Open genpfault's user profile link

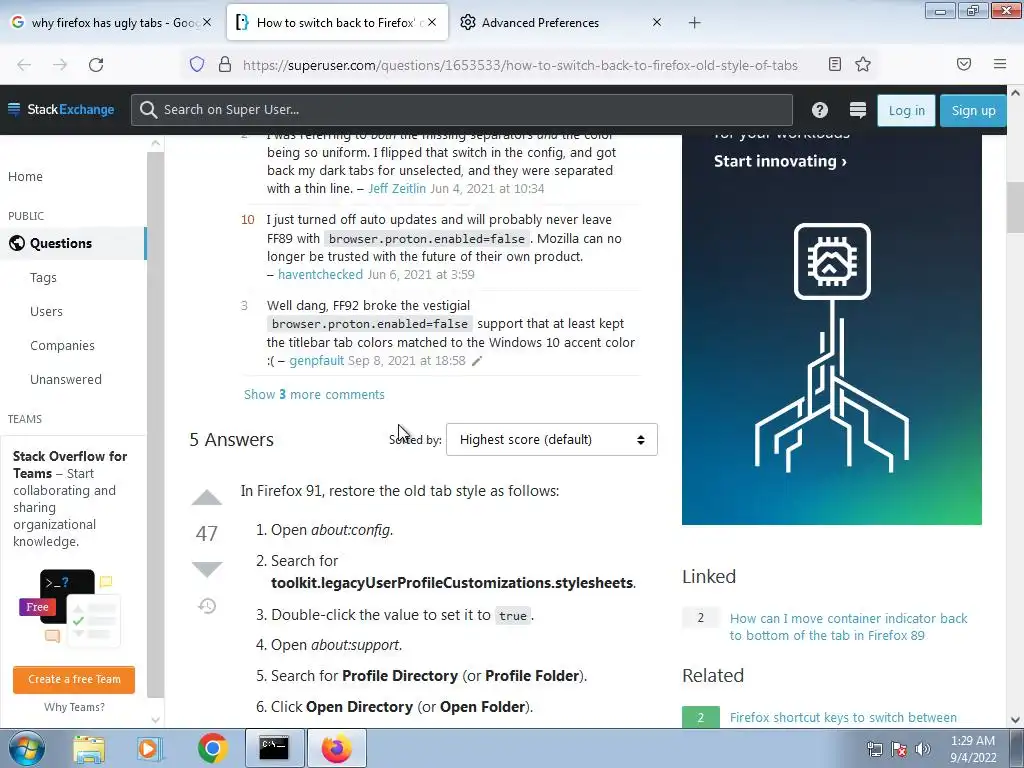(x=317, y=360)
